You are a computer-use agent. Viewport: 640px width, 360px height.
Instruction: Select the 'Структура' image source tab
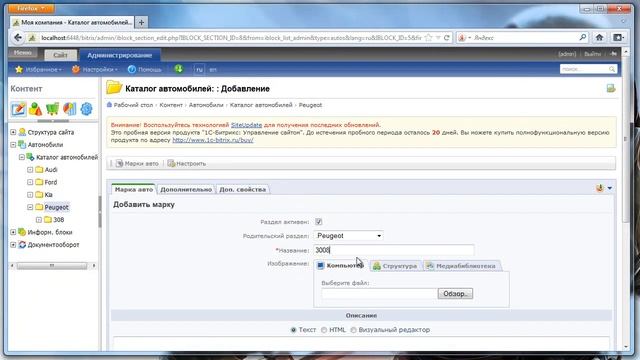click(x=395, y=266)
